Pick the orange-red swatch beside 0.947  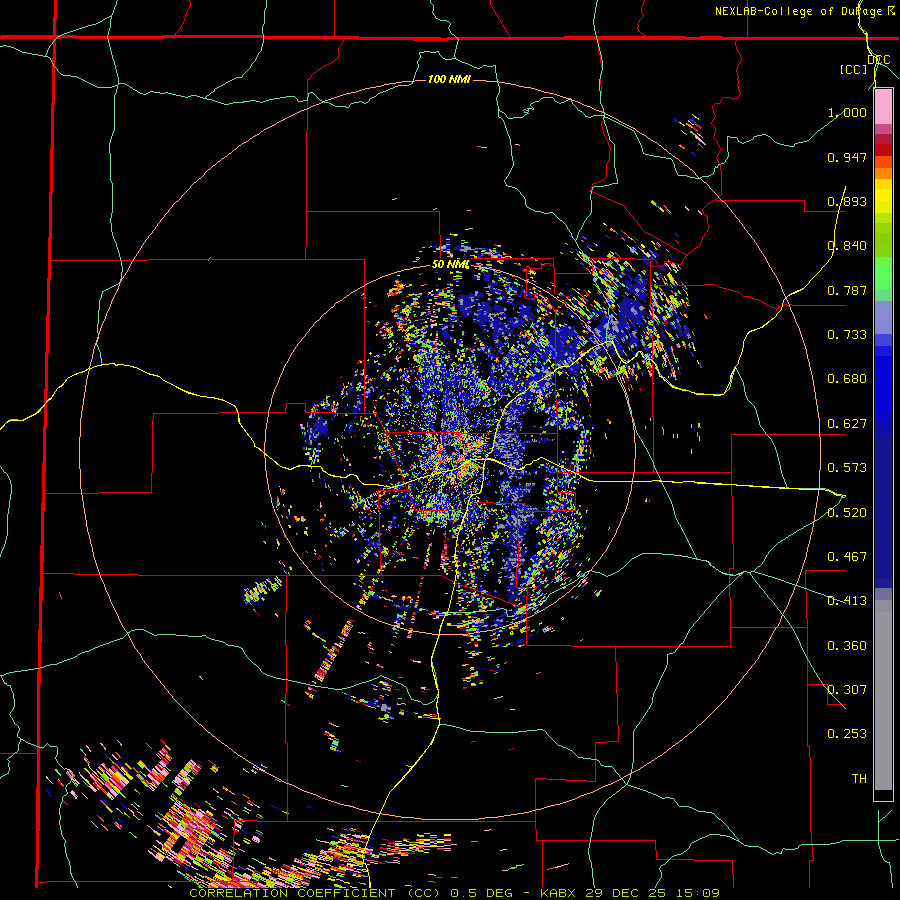883,162
